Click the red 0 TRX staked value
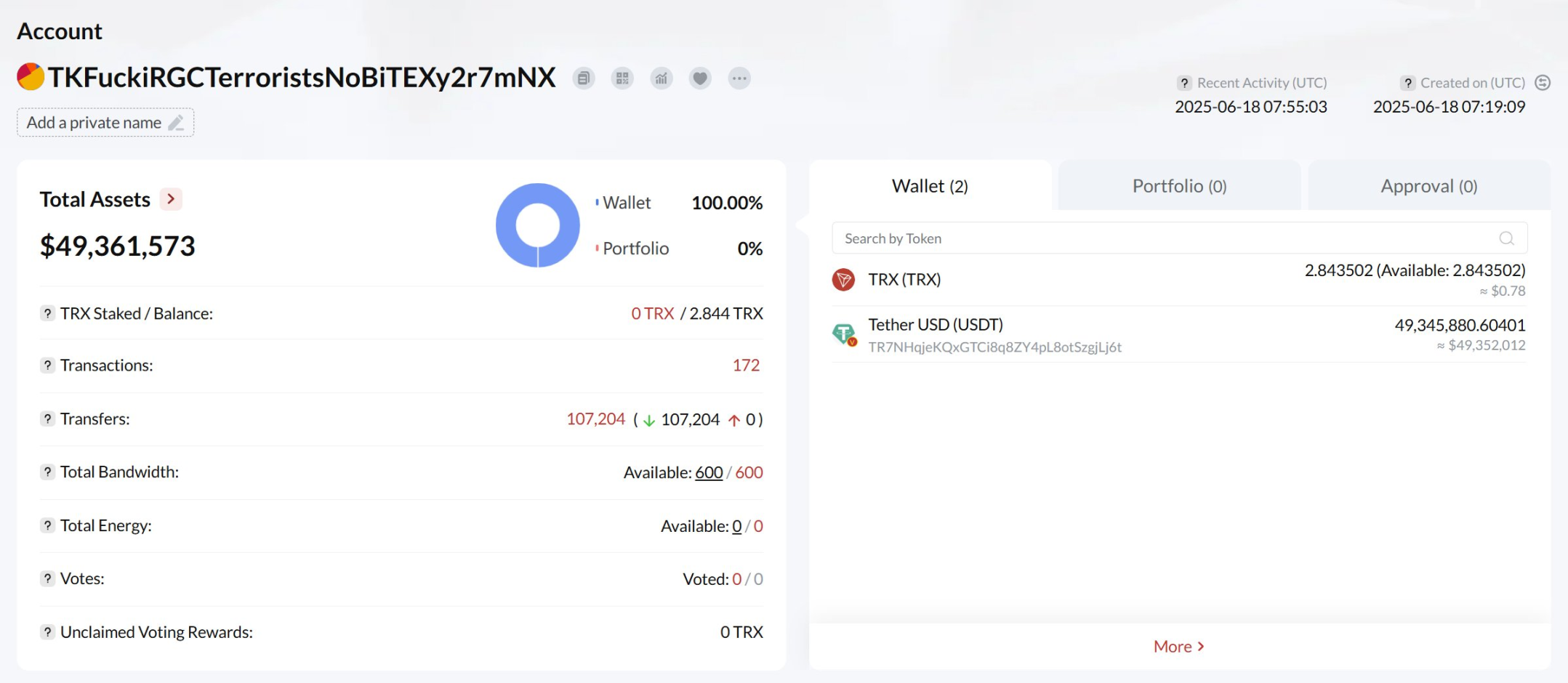Image resolution: width=1568 pixels, height=683 pixels. coord(652,313)
